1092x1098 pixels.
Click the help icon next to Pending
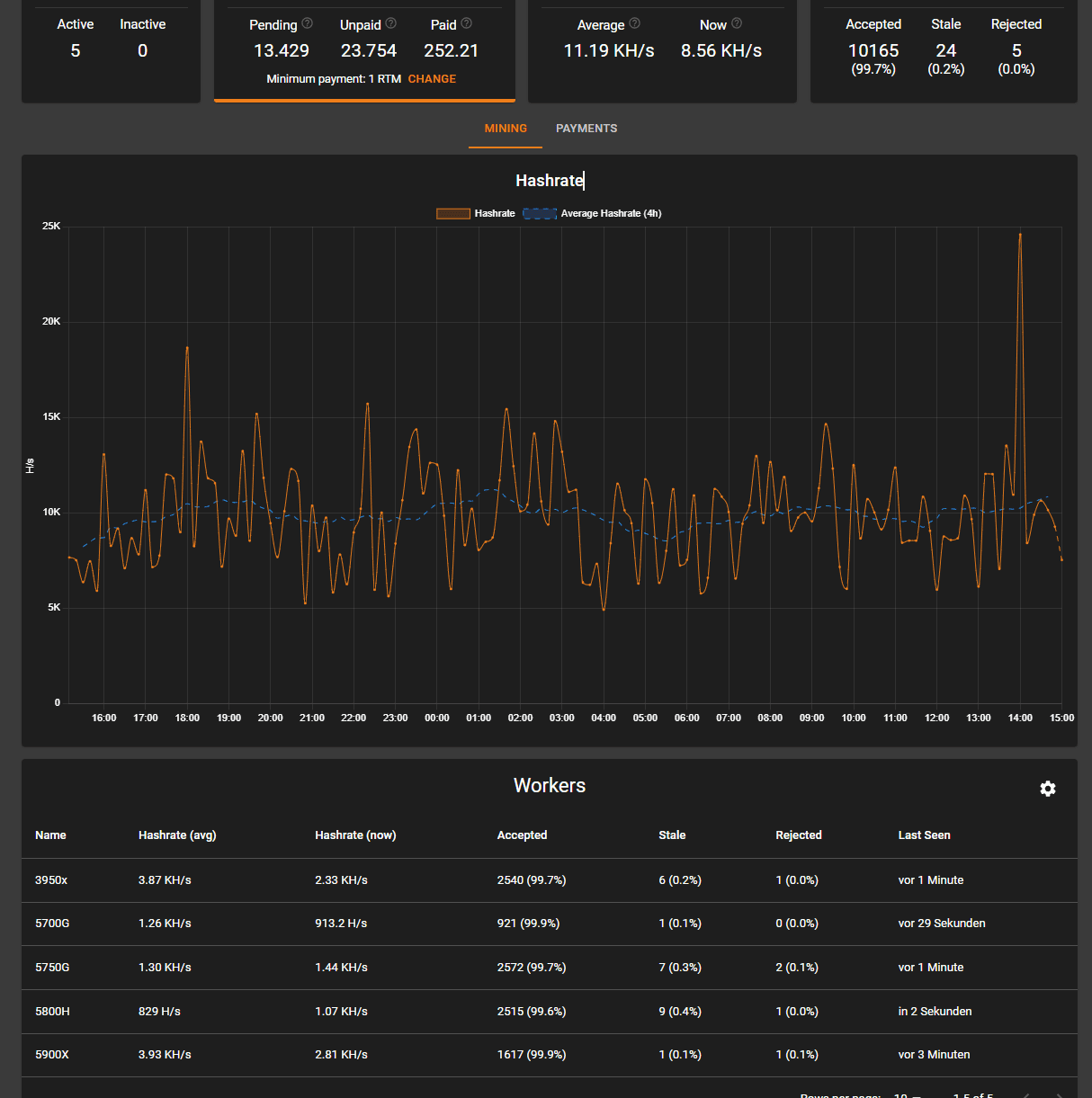point(308,23)
